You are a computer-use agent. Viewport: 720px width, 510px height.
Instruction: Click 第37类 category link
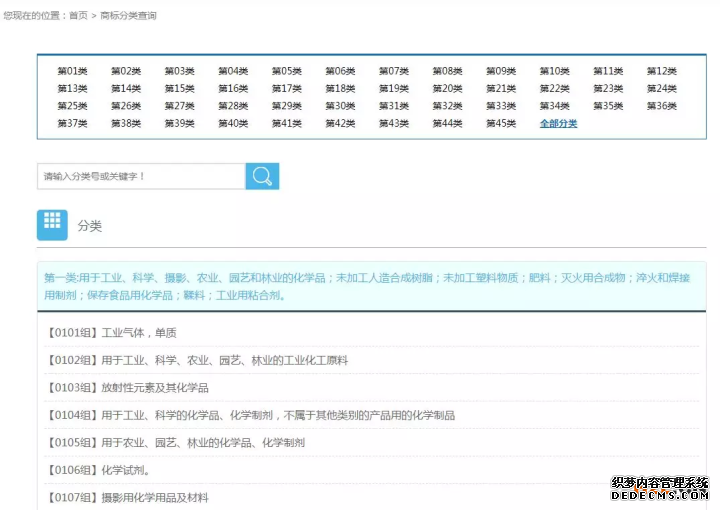click(72, 124)
